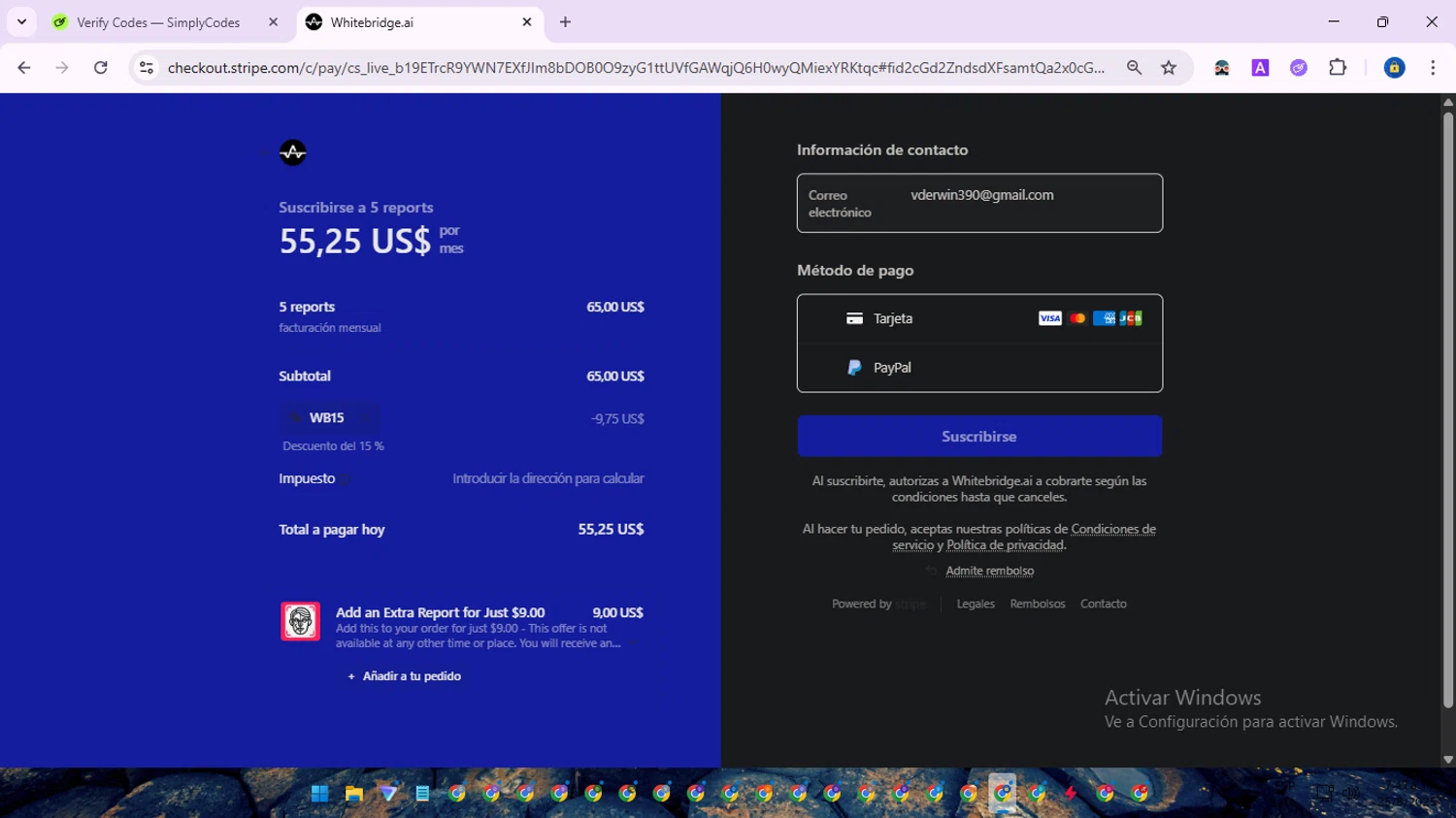Bookmark this page with the star icon
Image resolution: width=1456 pixels, height=818 pixels.
tap(1169, 68)
